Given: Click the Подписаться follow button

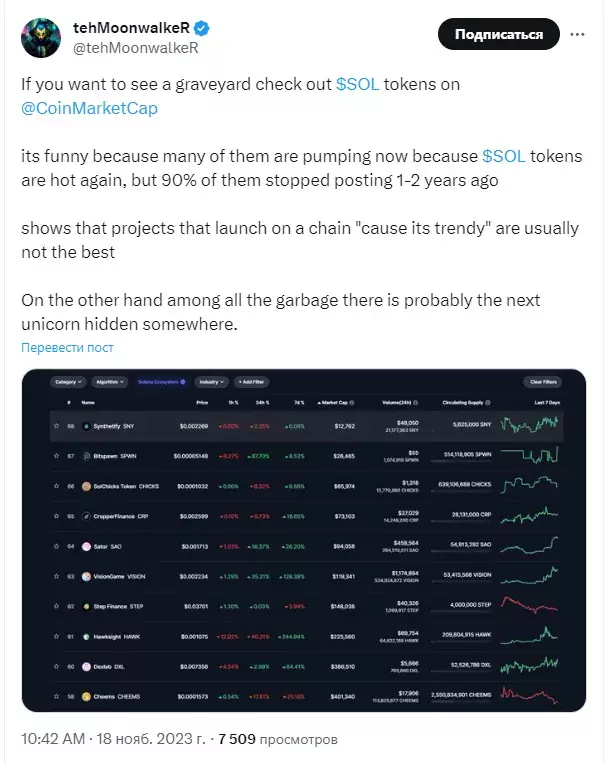Looking at the screenshot, I should [499, 34].
